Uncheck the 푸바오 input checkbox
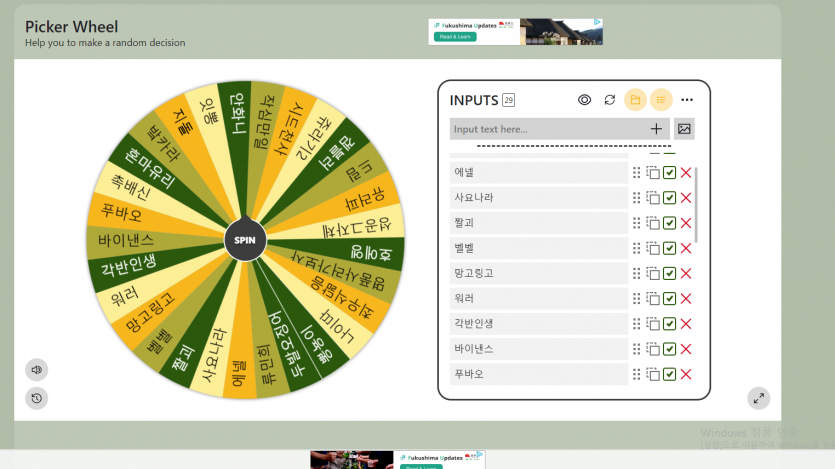Viewport: 835px width, 469px height. pyautogui.click(x=669, y=374)
